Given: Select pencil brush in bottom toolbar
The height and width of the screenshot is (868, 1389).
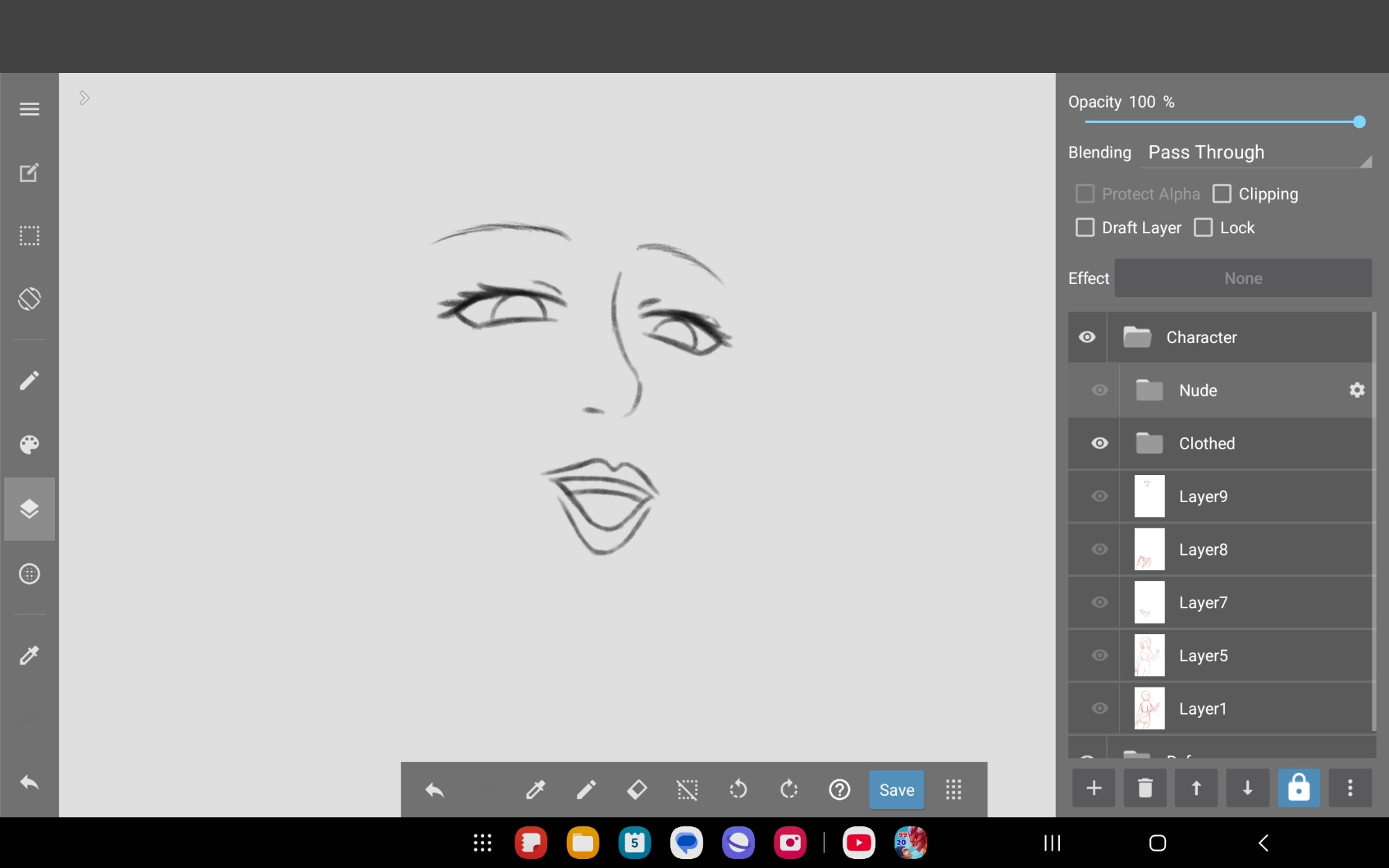Looking at the screenshot, I should (586, 790).
